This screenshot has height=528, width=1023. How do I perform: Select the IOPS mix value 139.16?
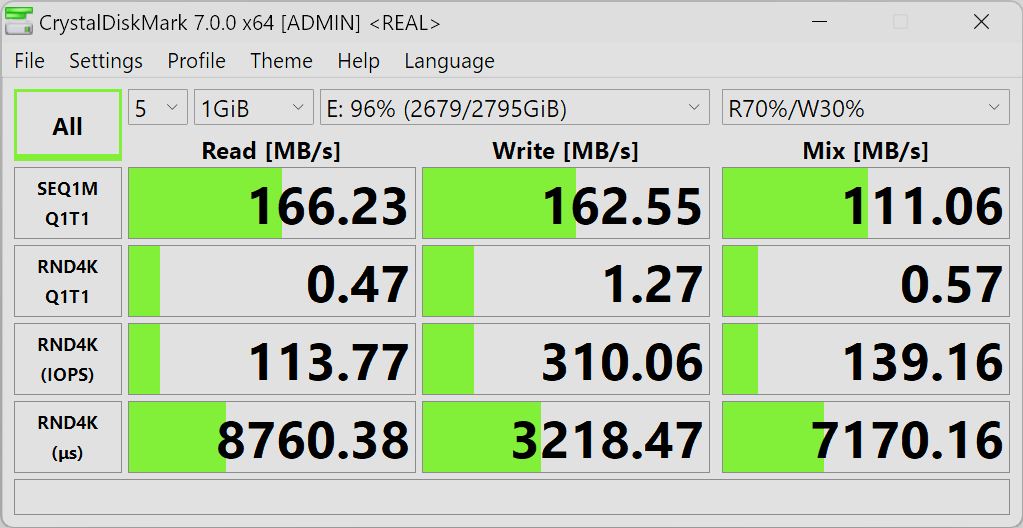click(865, 358)
